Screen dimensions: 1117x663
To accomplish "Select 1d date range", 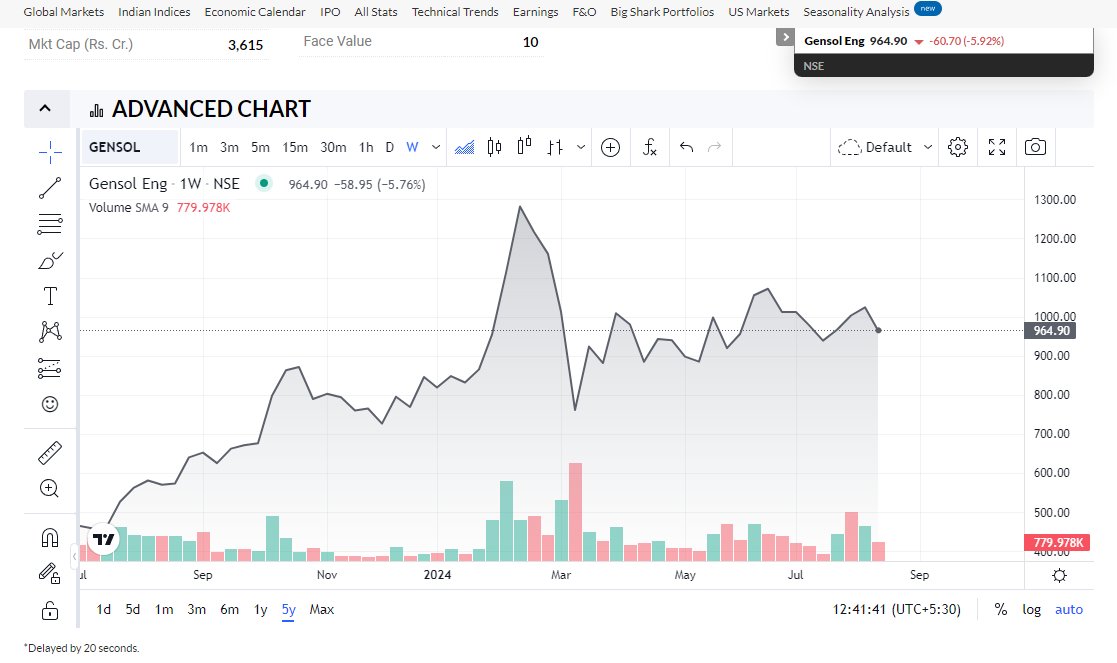I will pyautogui.click(x=104, y=610).
